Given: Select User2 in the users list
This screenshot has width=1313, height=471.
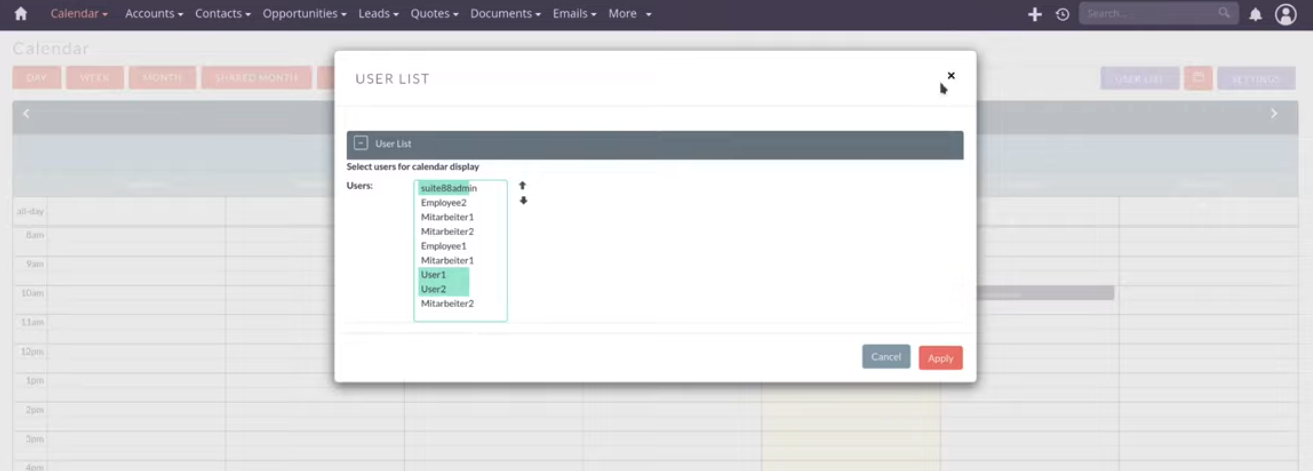Looking at the screenshot, I should [x=443, y=289].
